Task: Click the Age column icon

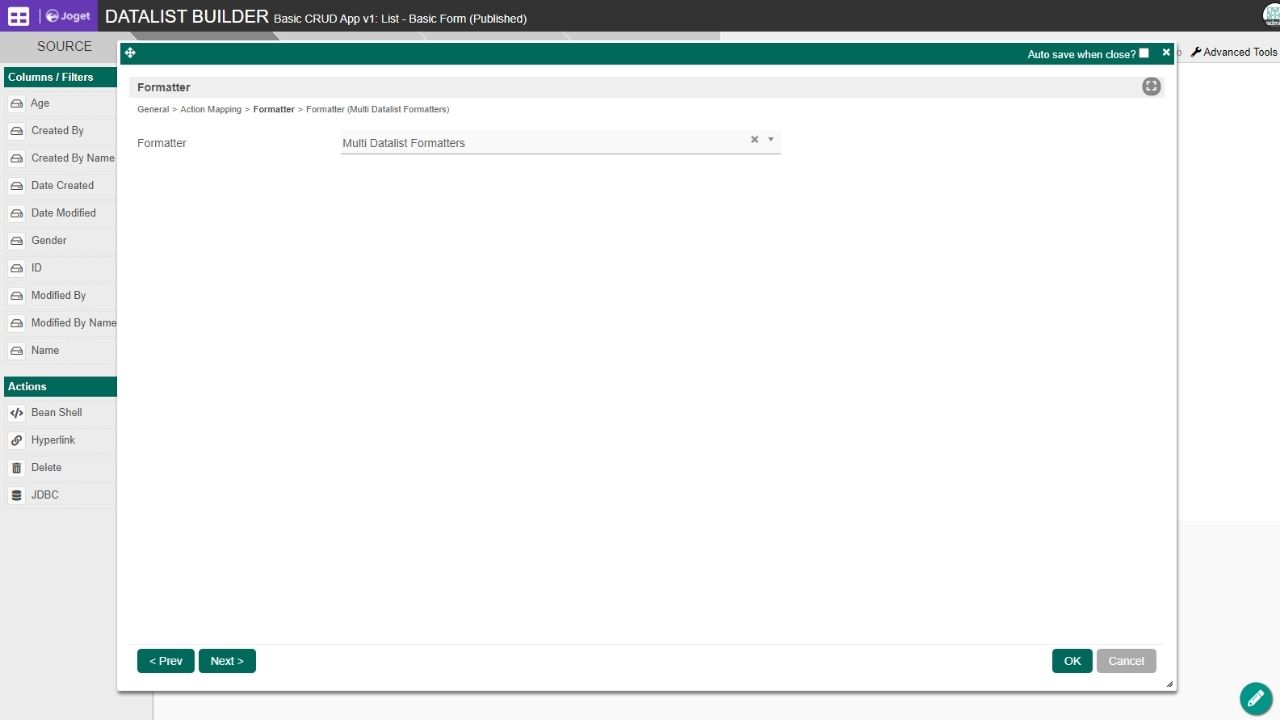Action: click(x=16, y=104)
